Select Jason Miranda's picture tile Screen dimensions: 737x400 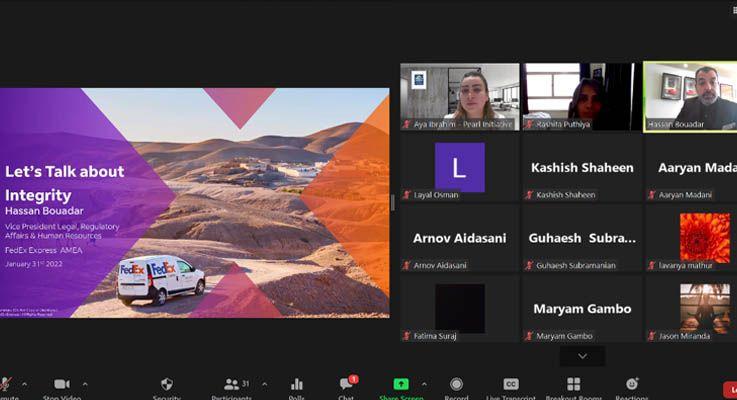click(705, 308)
